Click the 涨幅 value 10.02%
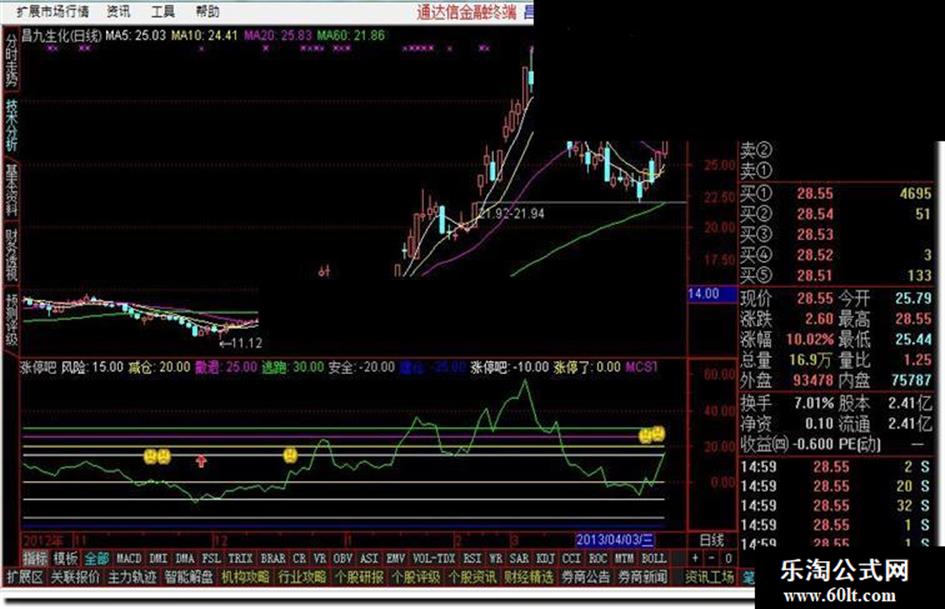The width and height of the screenshot is (945, 609). pyautogui.click(x=810, y=339)
